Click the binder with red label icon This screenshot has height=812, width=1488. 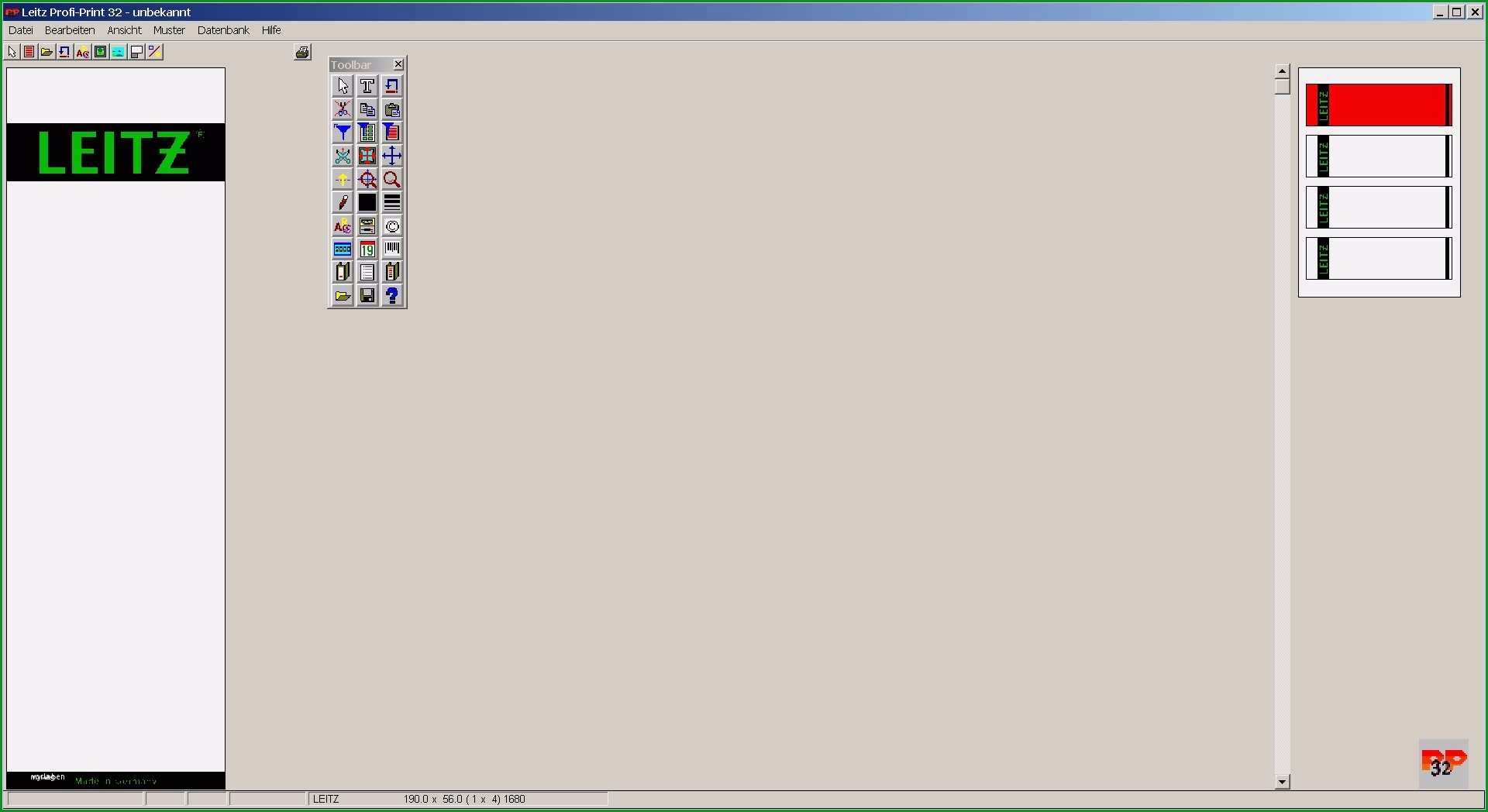(392, 272)
